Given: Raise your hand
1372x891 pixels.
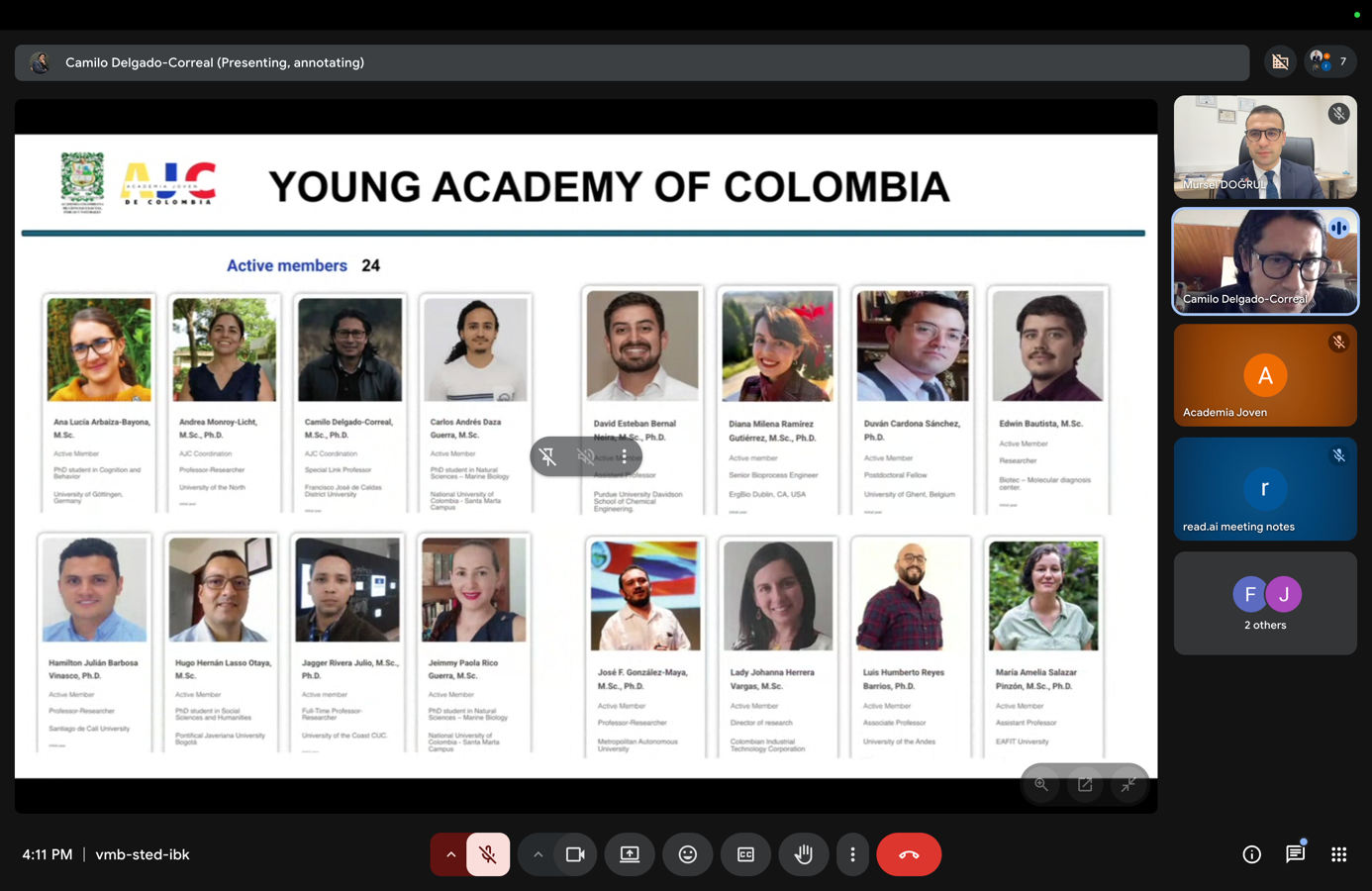Looking at the screenshot, I should coord(803,854).
